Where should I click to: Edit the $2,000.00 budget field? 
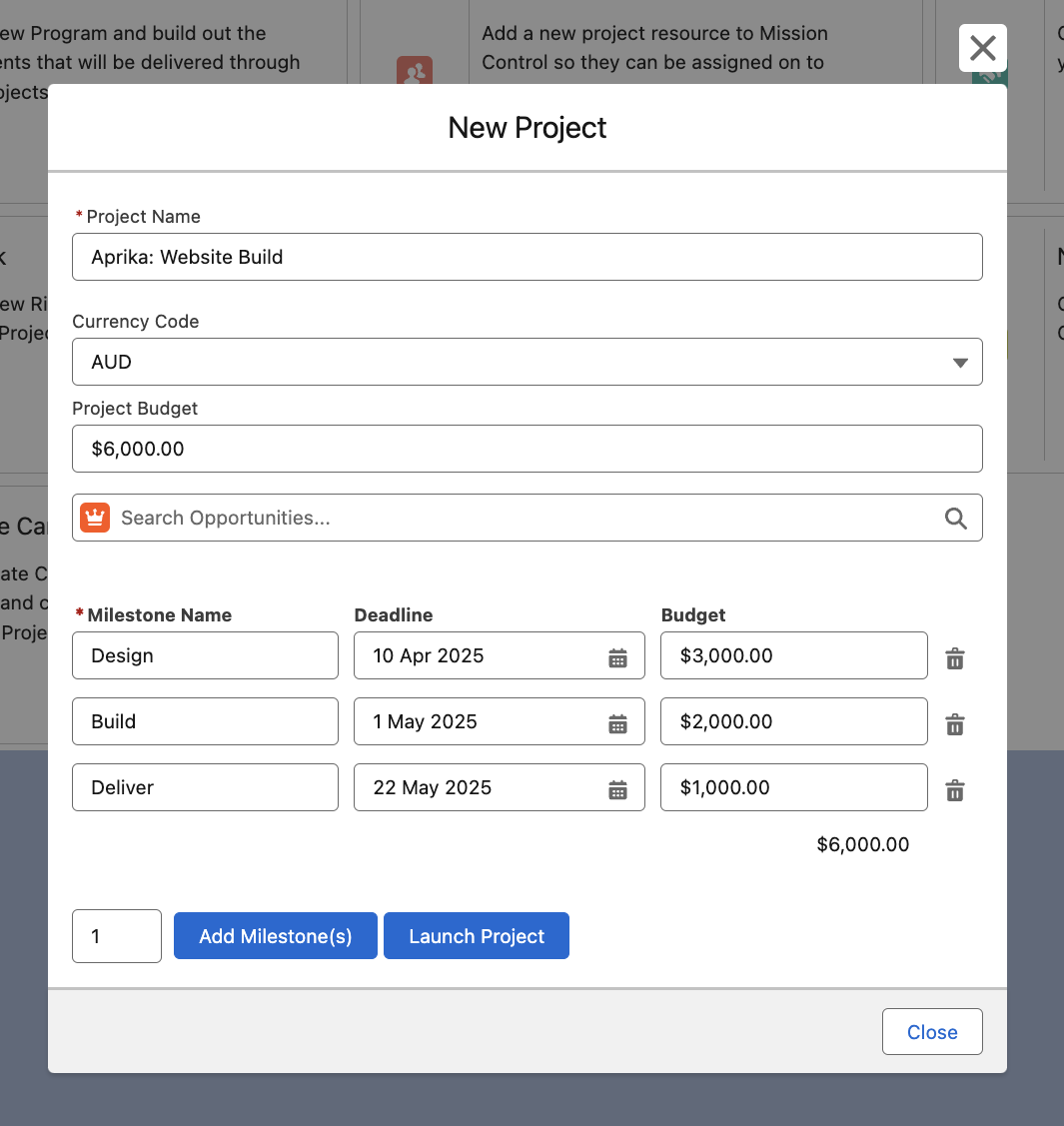(794, 721)
